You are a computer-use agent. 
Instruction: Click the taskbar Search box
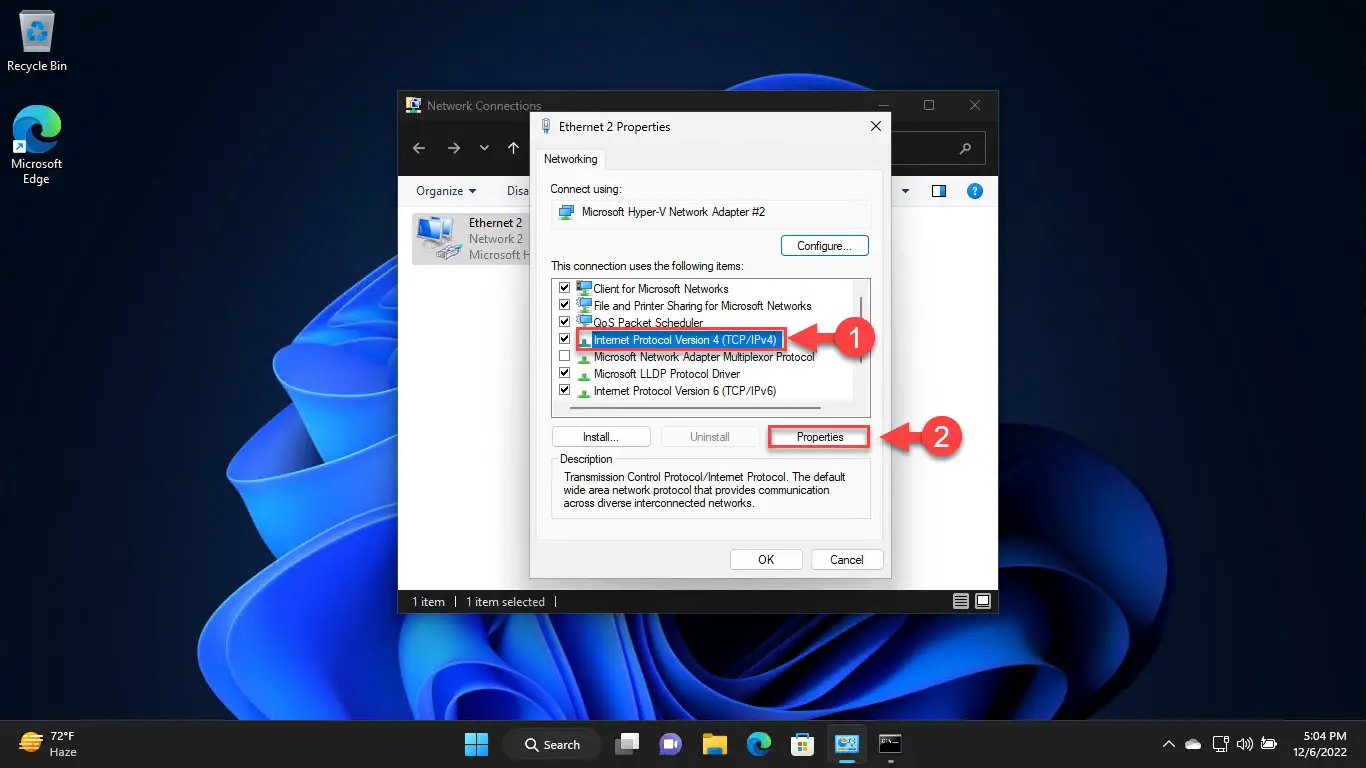click(x=550, y=744)
